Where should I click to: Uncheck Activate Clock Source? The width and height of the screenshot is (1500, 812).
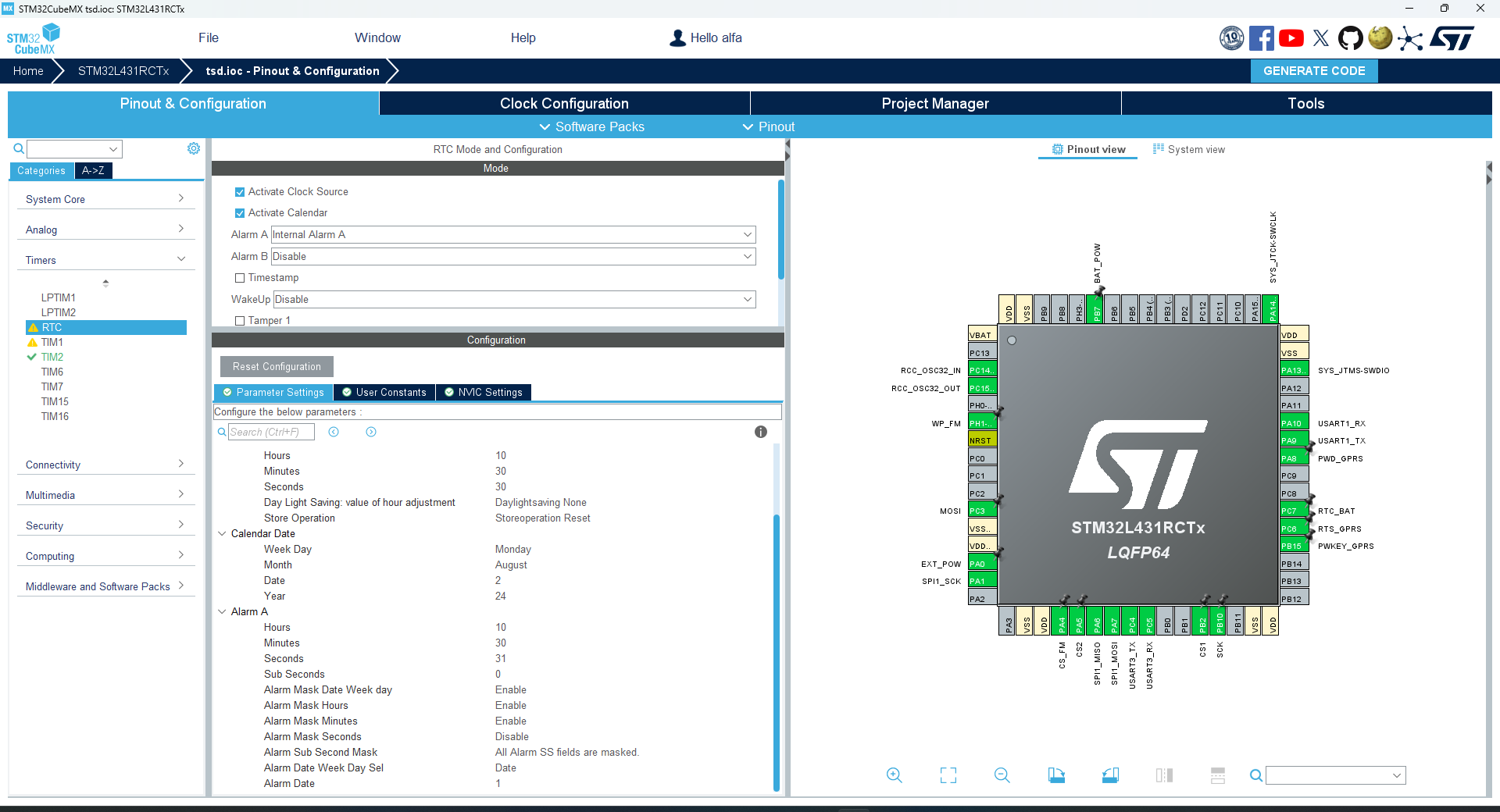(240, 192)
